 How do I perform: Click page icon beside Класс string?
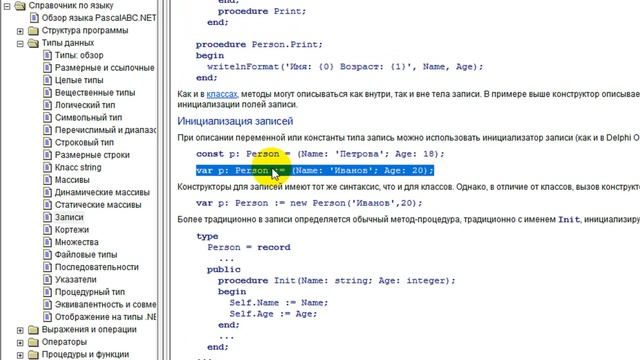48,167
